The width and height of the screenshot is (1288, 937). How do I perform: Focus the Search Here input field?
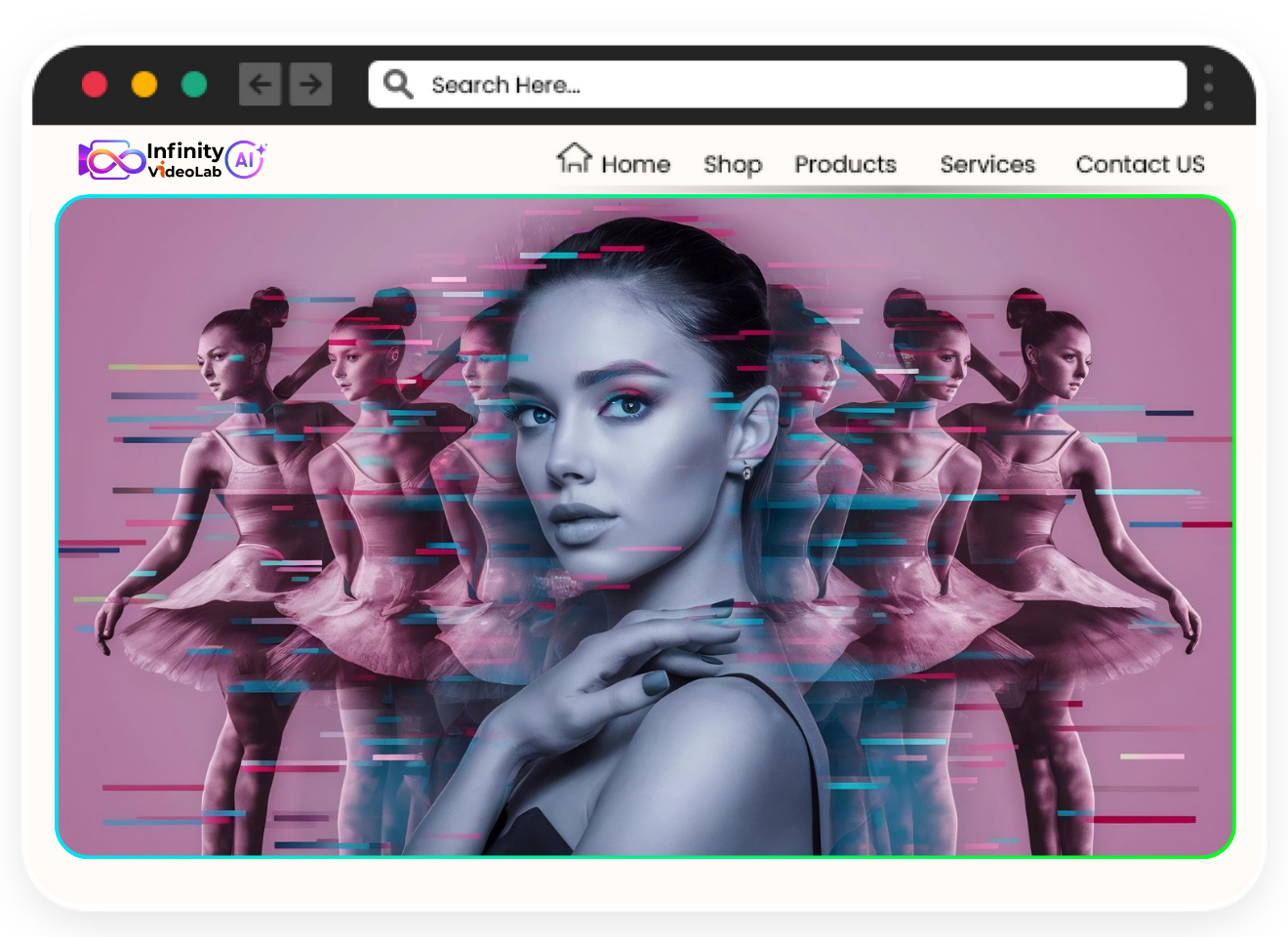pyautogui.click(x=778, y=85)
